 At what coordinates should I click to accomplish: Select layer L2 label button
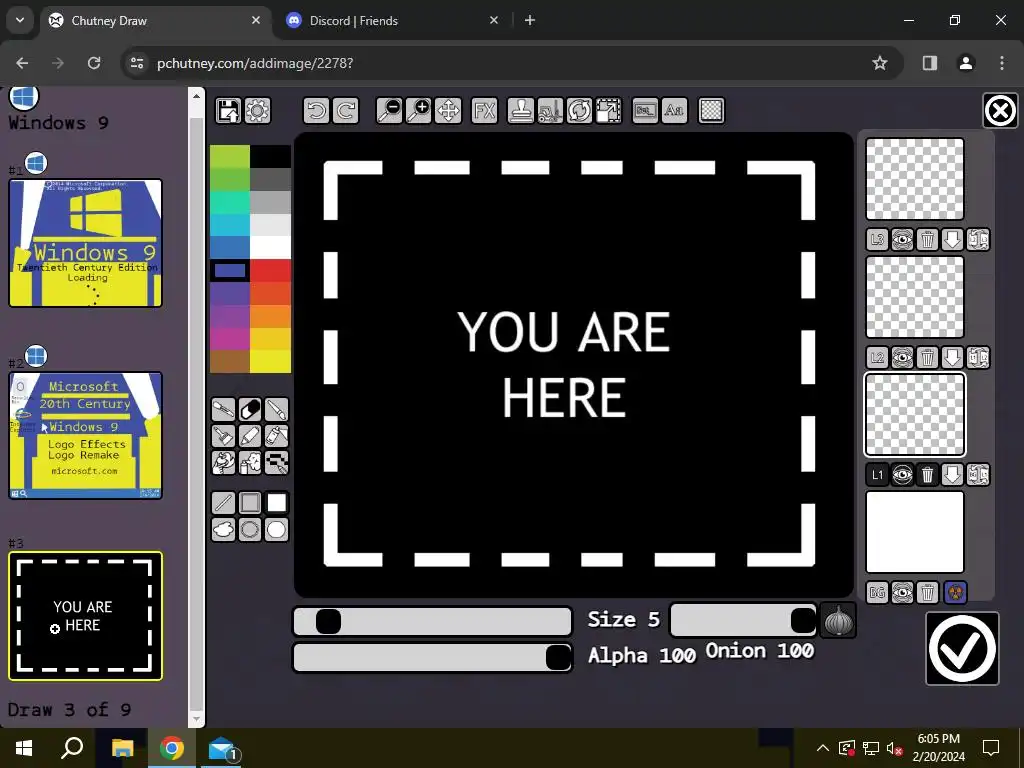pyautogui.click(x=878, y=357)
